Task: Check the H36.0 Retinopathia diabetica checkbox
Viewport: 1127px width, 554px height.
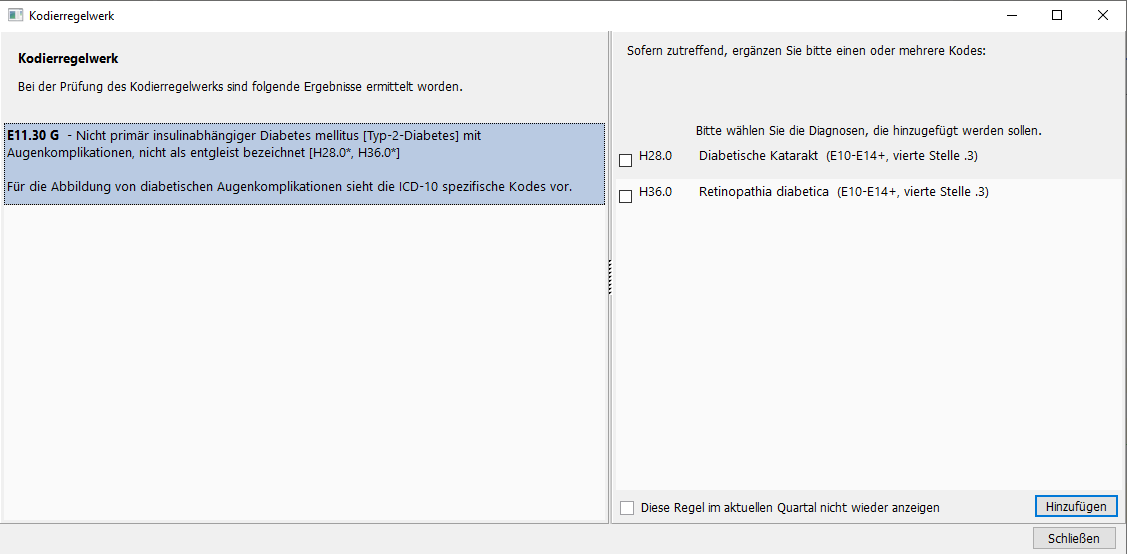Action: [x=625, y=196]
